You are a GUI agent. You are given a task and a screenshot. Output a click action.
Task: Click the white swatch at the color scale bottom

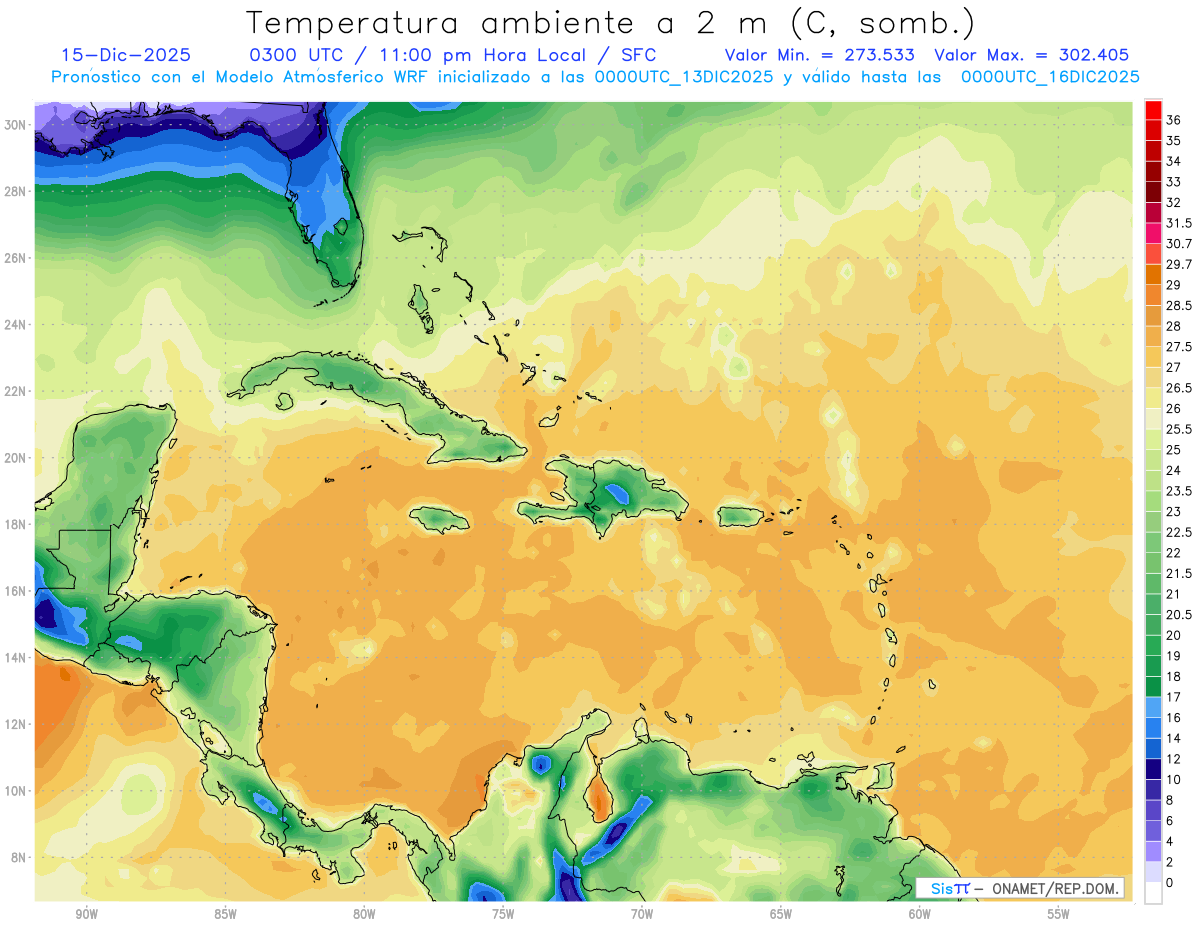click(1153, 893)
